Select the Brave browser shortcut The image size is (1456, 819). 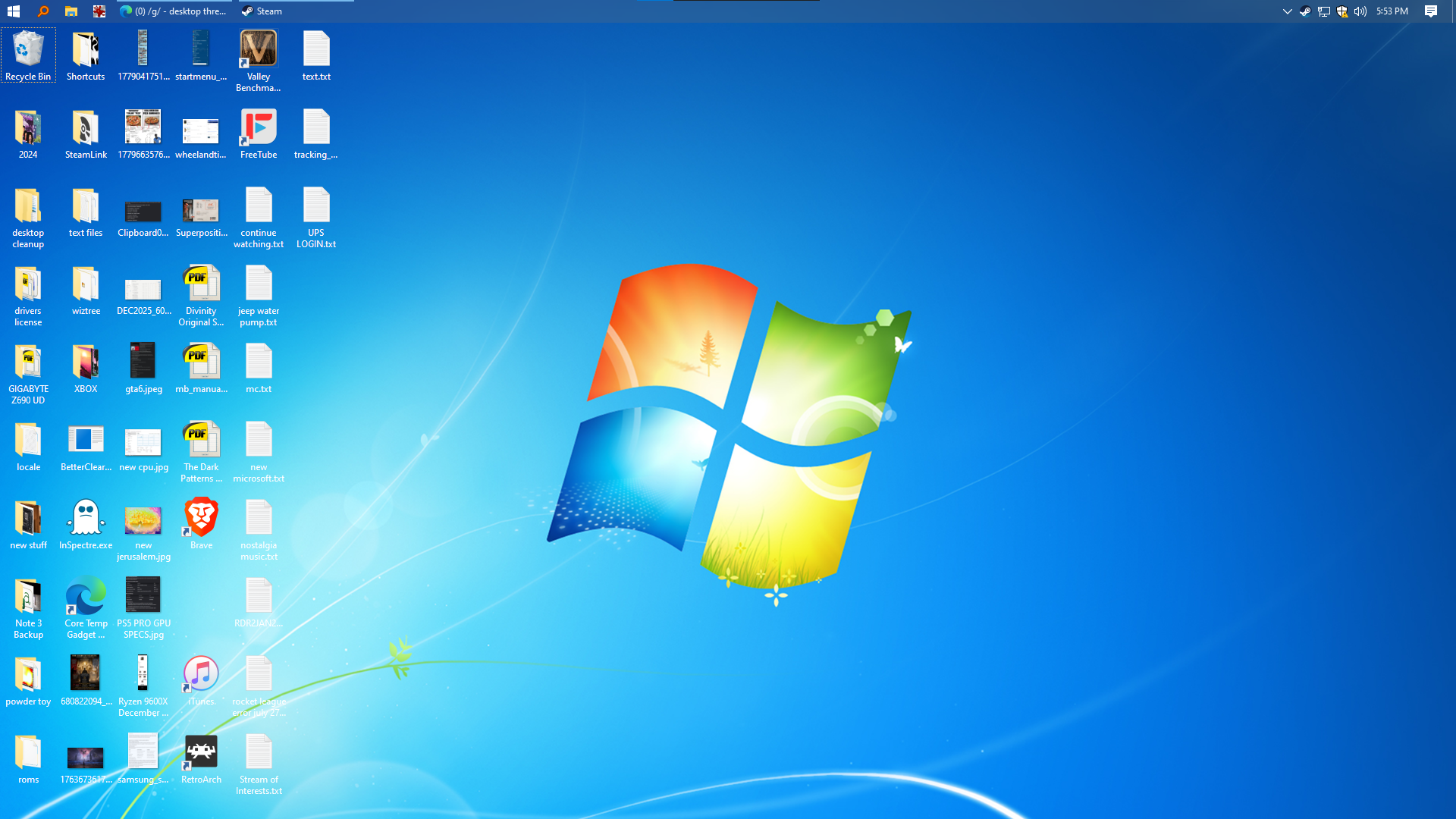201,525
